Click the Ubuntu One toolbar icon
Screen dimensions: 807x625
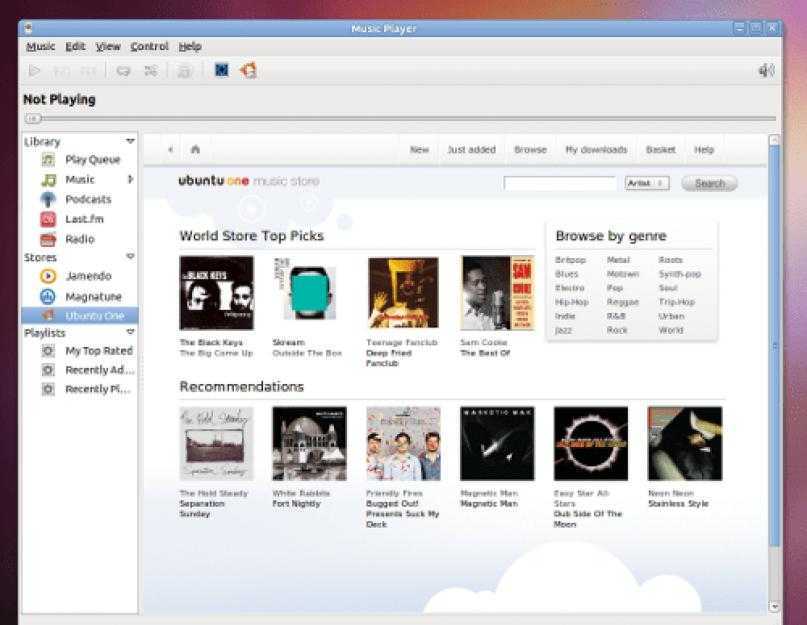click(x=248, y=70)
